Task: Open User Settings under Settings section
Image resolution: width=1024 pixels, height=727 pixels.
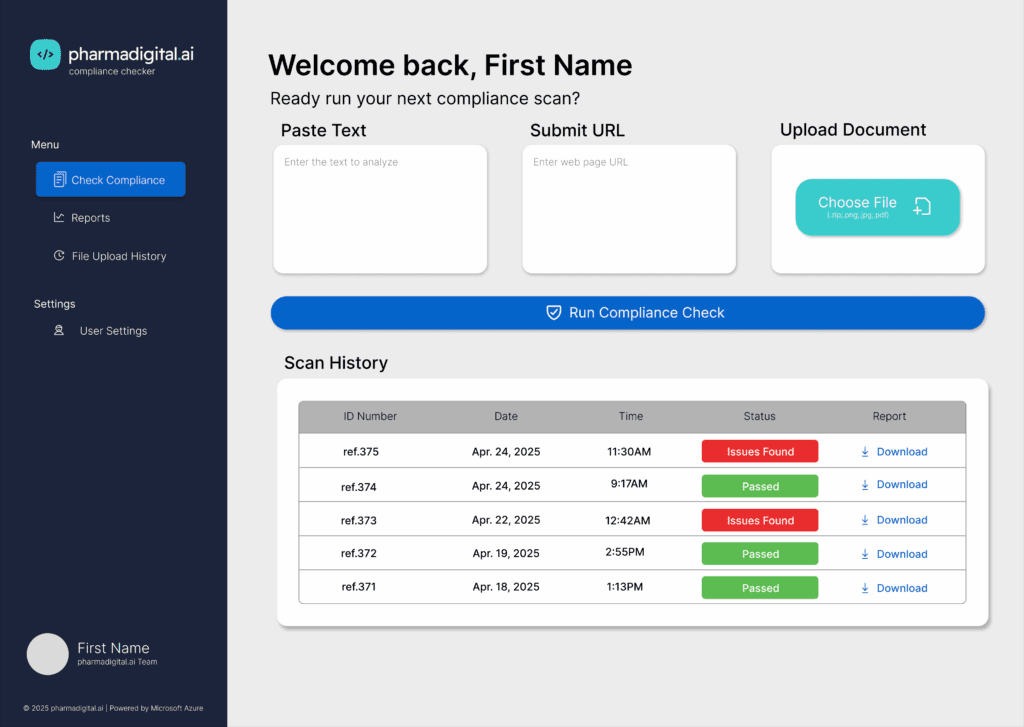Action: pyautogui.click(x=114, y=330)
